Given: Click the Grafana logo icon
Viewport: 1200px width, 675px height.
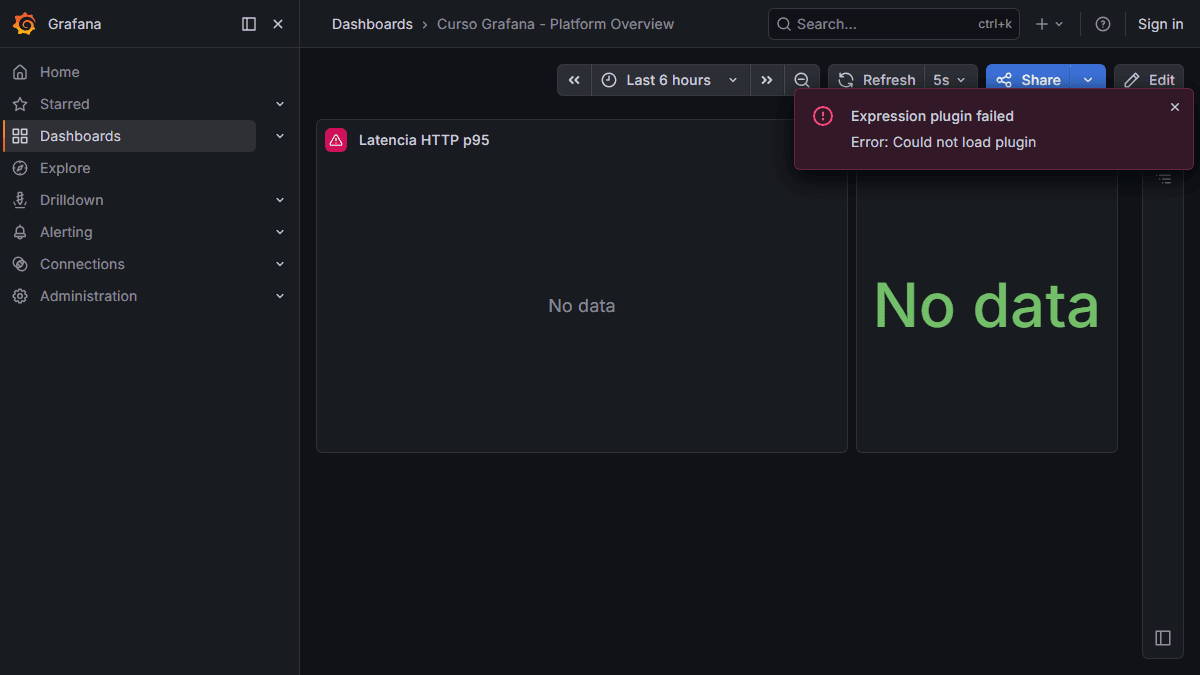Looking at the screenshot, I should 24,24.
